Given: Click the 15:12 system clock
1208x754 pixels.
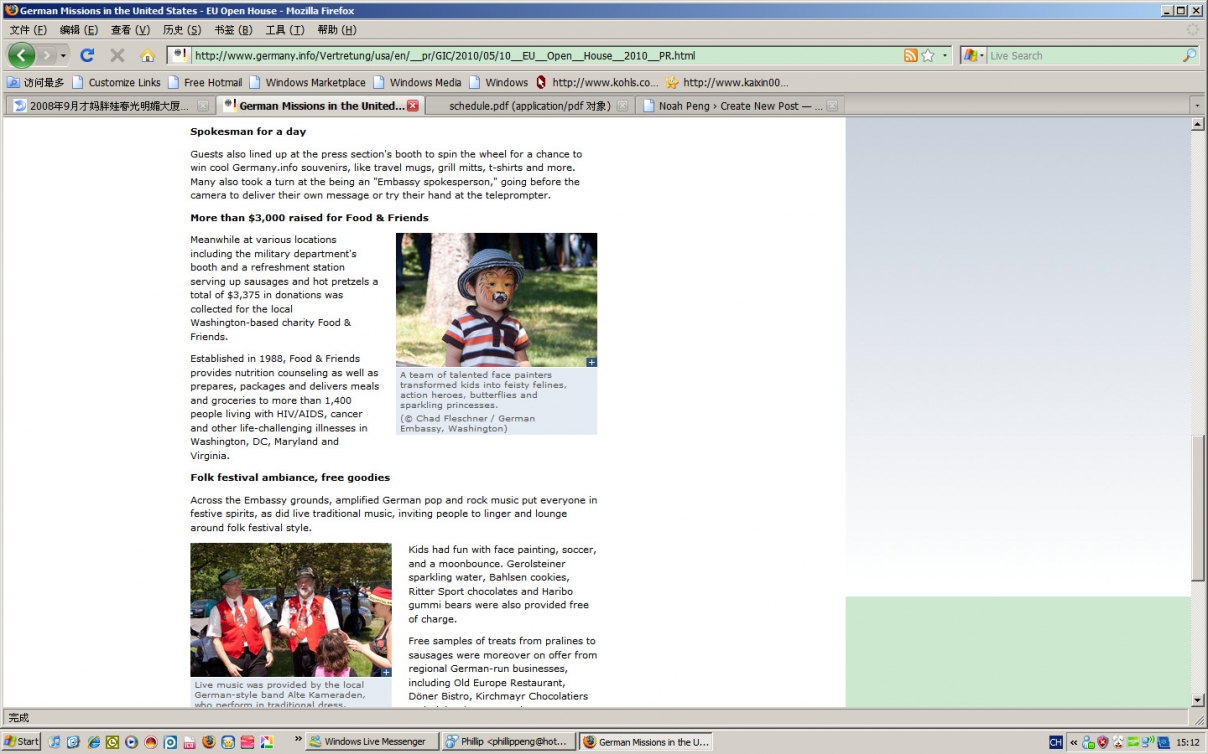Looking at the screenshot, I should (x=1188, y=742).
